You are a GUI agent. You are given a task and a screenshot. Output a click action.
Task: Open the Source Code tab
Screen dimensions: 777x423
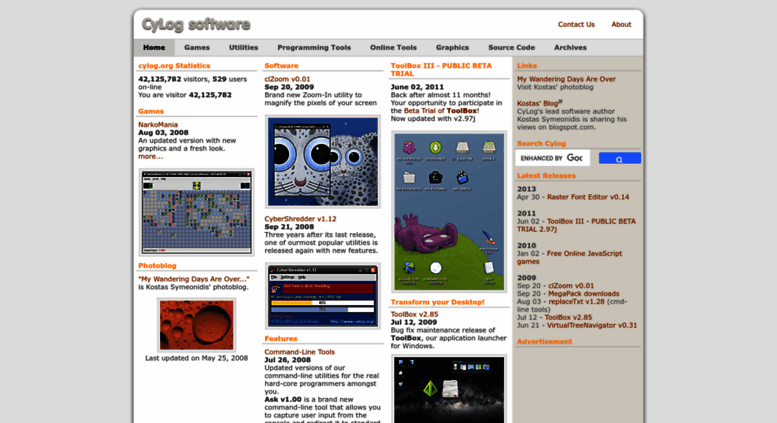point(511,48)
